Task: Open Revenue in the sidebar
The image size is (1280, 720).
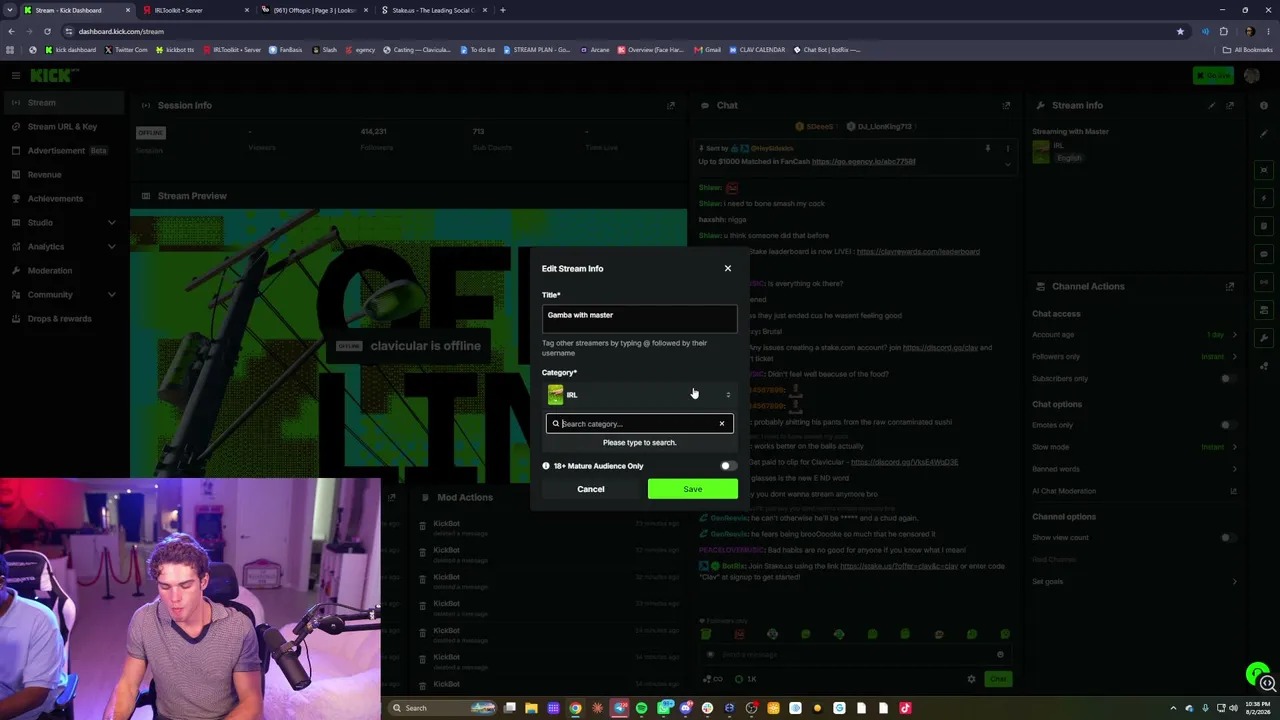Action: tap(63, 175)
